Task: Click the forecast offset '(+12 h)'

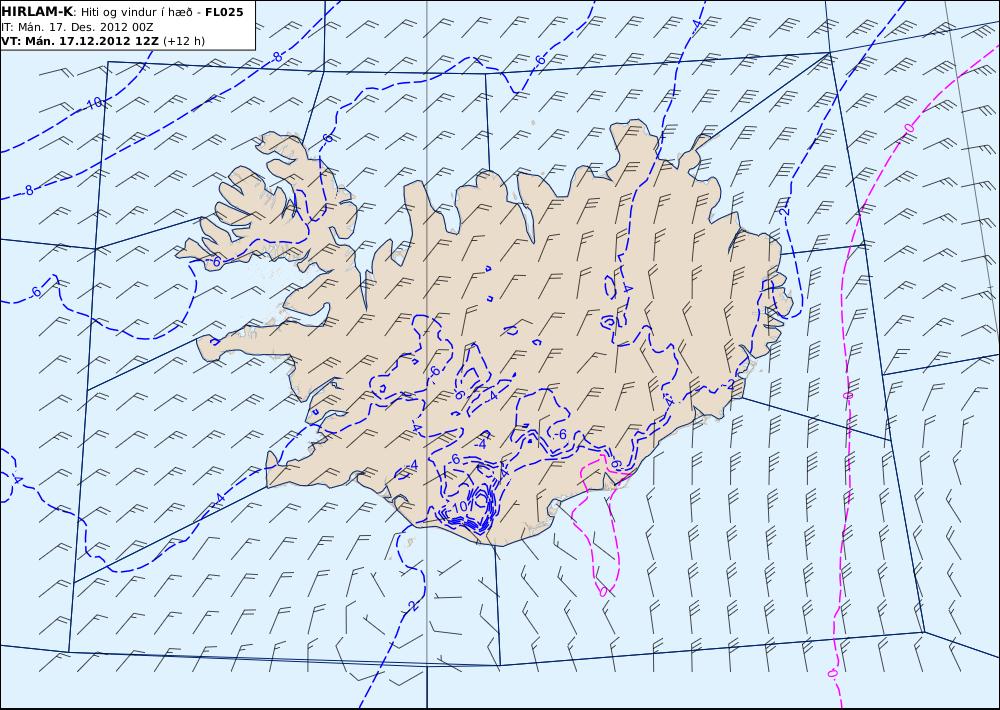Action: point(184,41)
